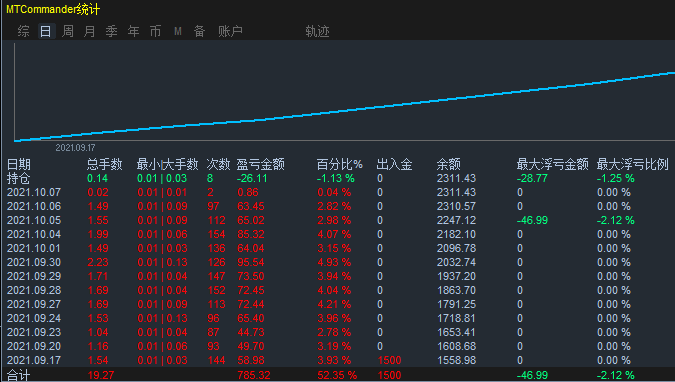Screen dimensions: 675x382
Task: Click the profit value 95.54
Action: [x=251, y=262]
